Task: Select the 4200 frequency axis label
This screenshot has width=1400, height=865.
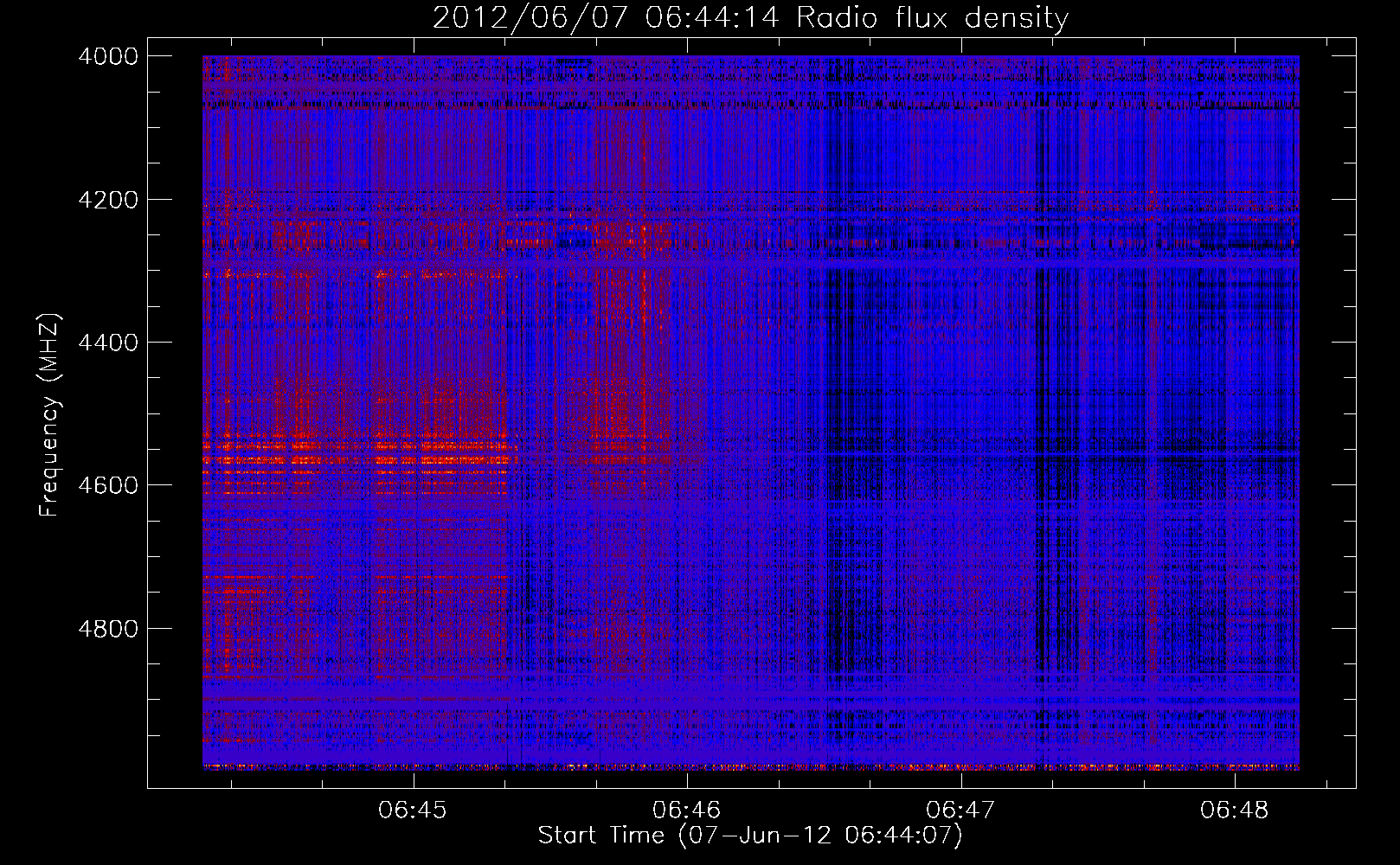Action: click(108, 200)
